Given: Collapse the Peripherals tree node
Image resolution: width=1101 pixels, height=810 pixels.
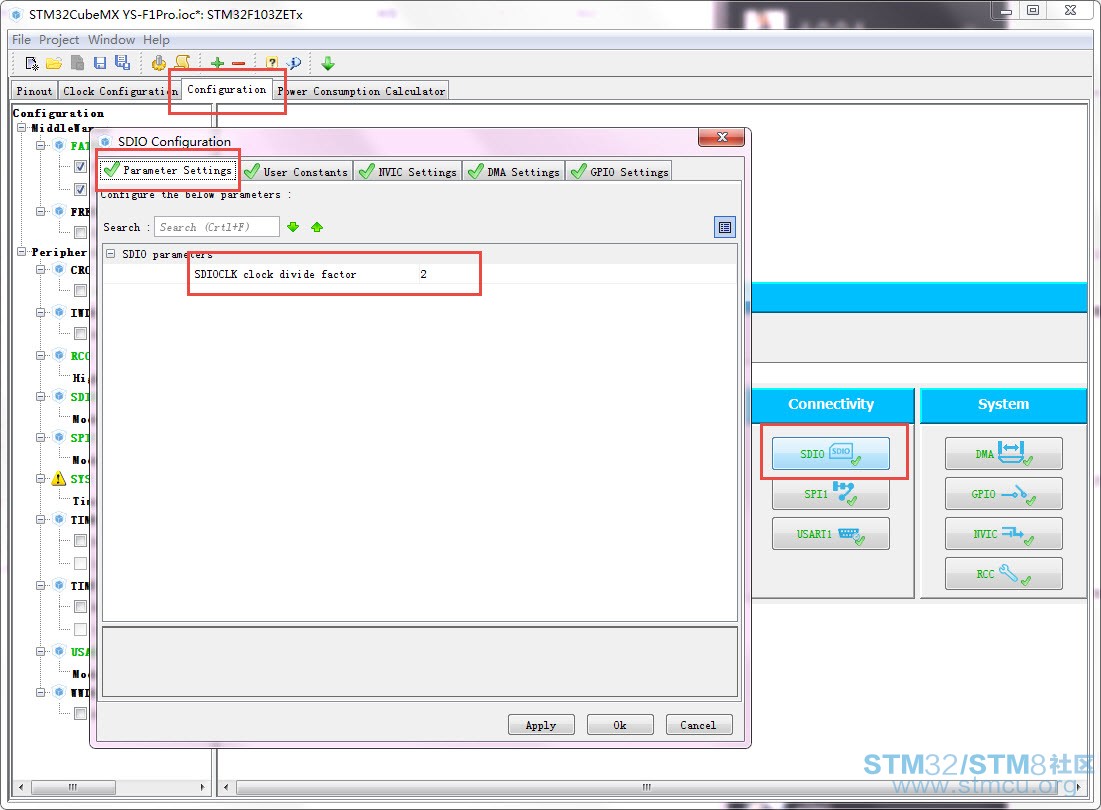Looking at the screenshot, I should tap(22, 251).
